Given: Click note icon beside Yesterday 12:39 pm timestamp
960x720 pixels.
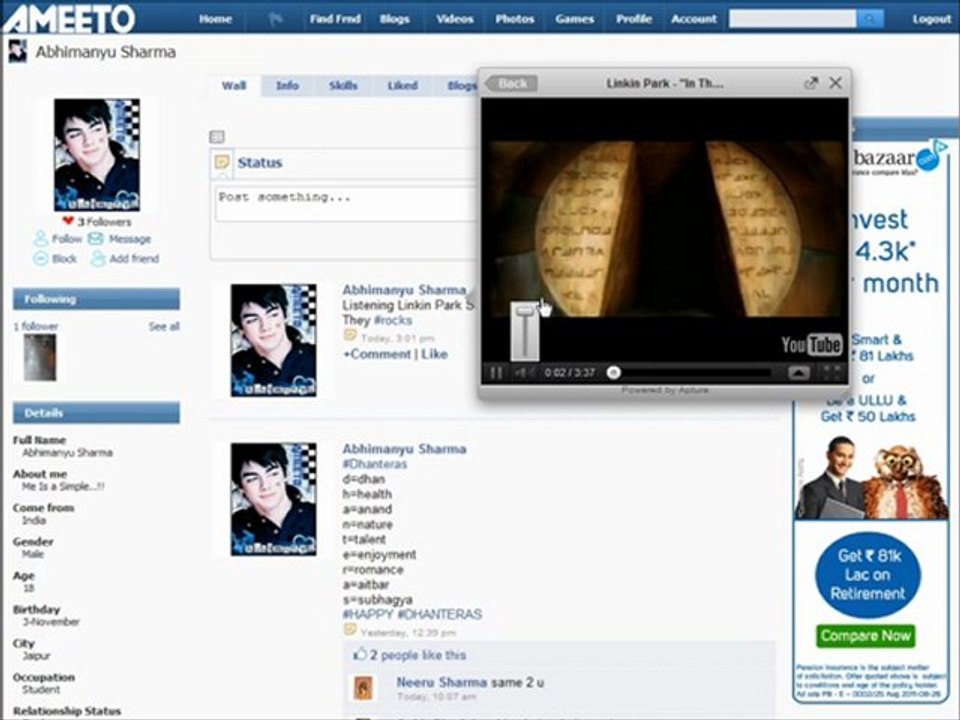Looking at the screenshot, I should 350,629.
